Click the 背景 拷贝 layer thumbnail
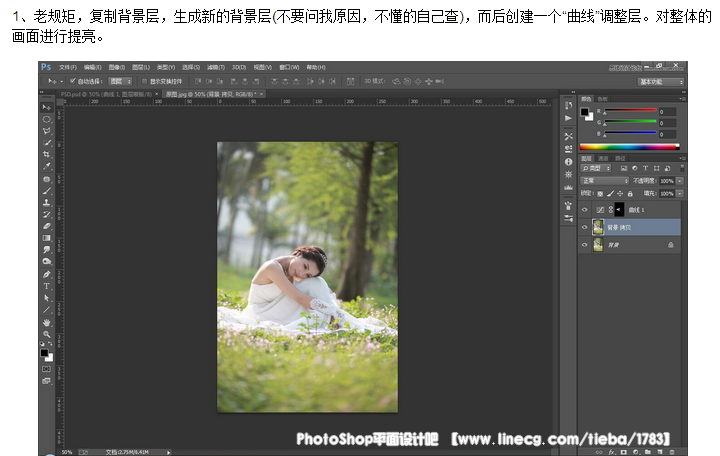720x456 pixels. pos(598,227)
